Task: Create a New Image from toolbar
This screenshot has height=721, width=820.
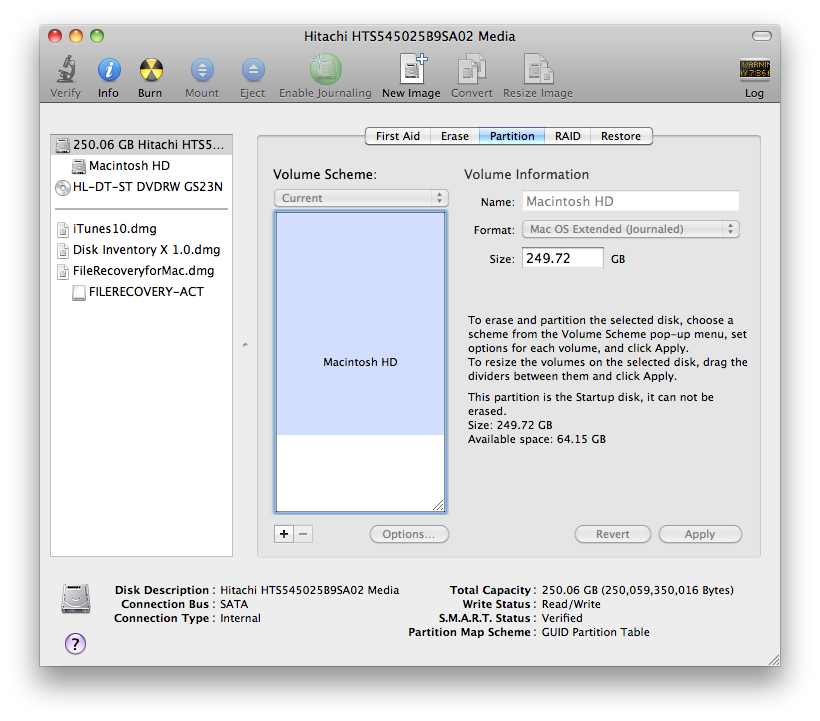Action: click(x=413, y=68)
